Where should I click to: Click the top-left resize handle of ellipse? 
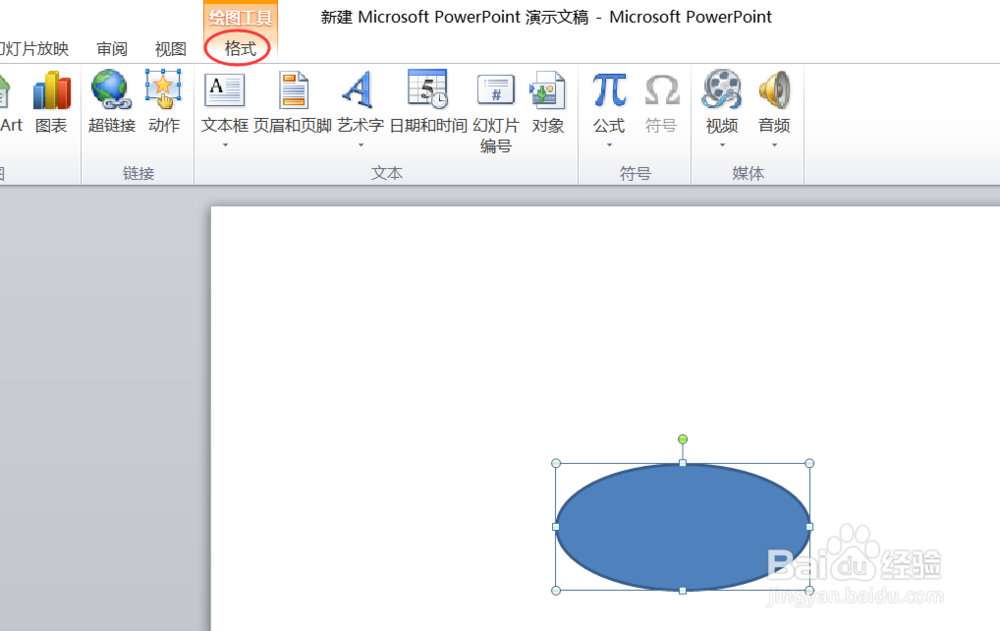555,463
